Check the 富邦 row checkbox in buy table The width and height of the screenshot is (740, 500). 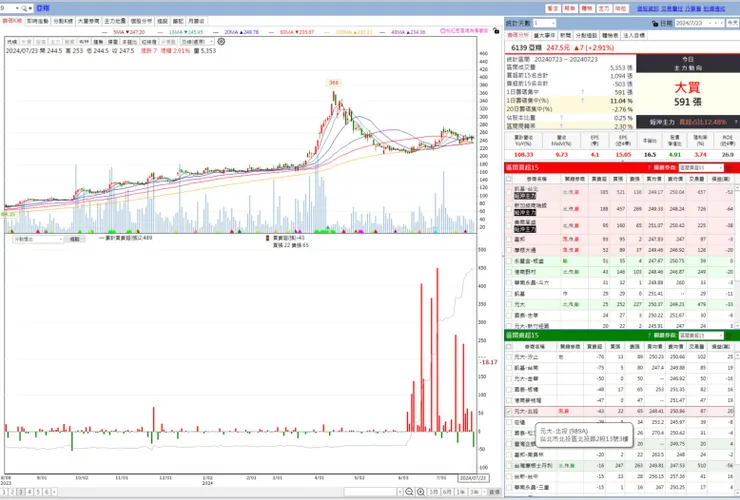click(509, 239)
